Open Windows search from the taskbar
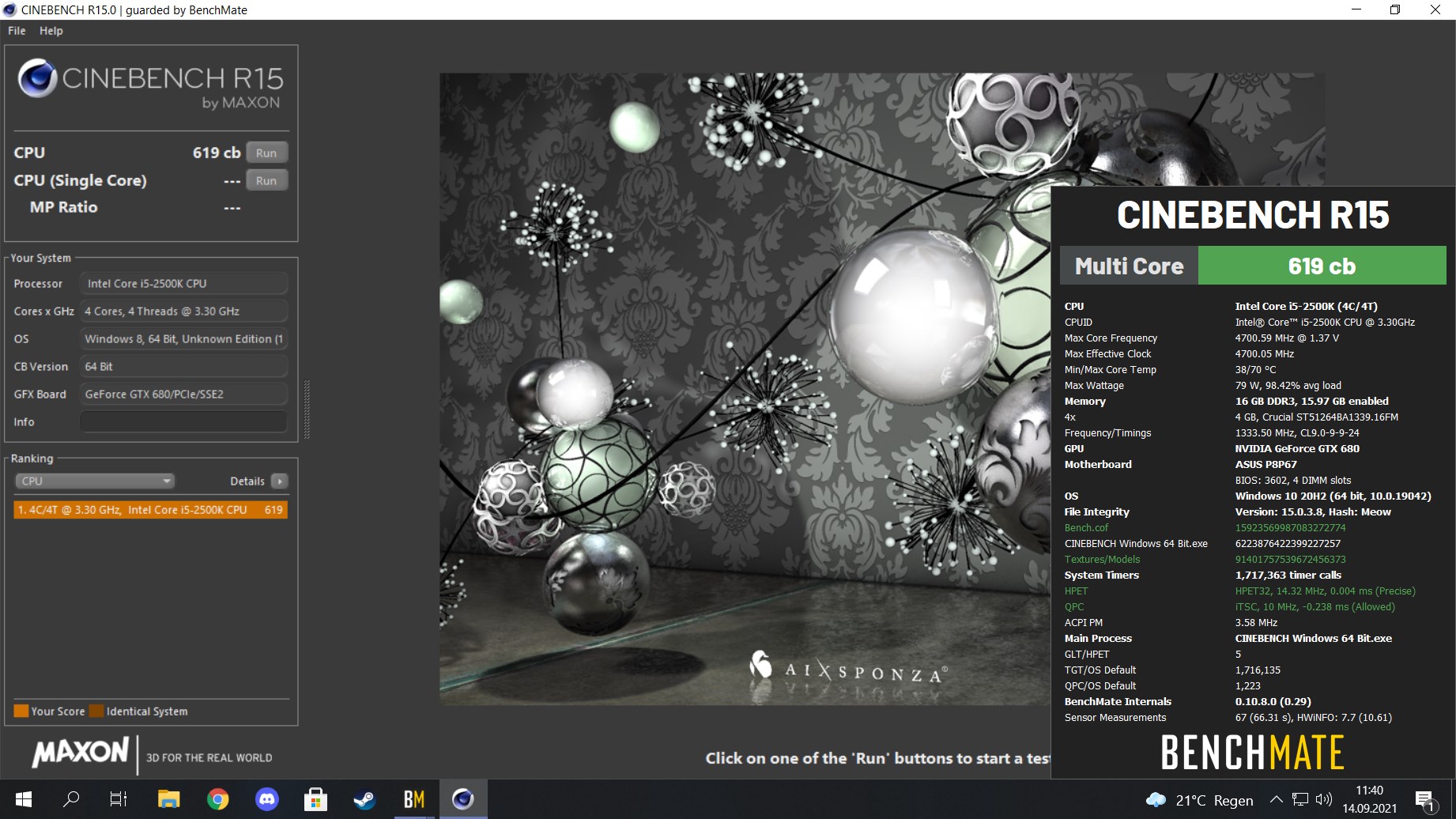The width and height of the screenshot is (1456, 819). pos(71,799)
